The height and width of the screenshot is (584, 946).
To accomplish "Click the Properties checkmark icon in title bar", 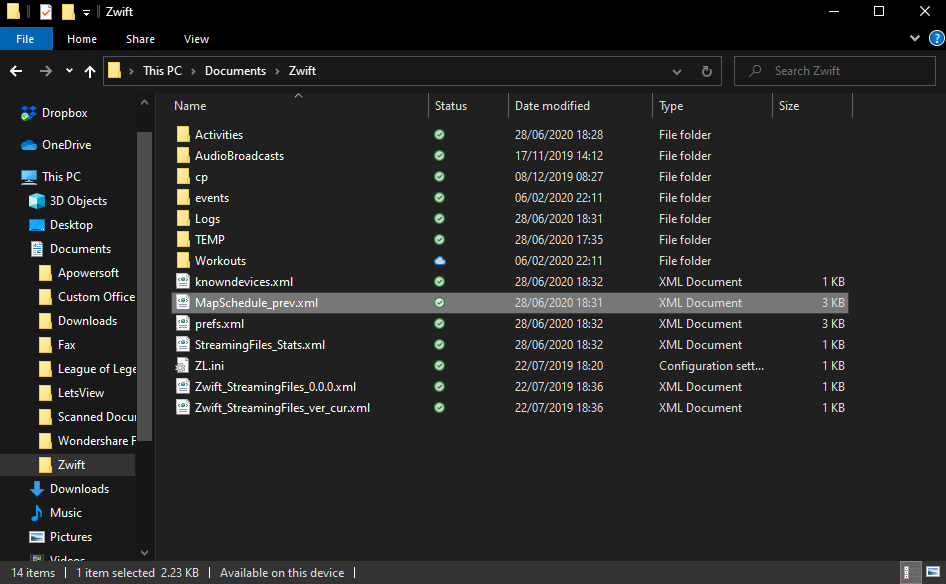I will point(46,11).
